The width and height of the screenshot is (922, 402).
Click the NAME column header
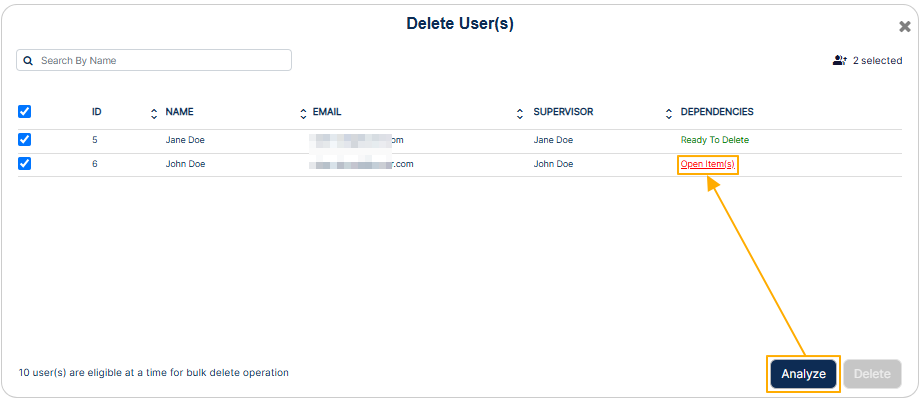coord(179,112)
